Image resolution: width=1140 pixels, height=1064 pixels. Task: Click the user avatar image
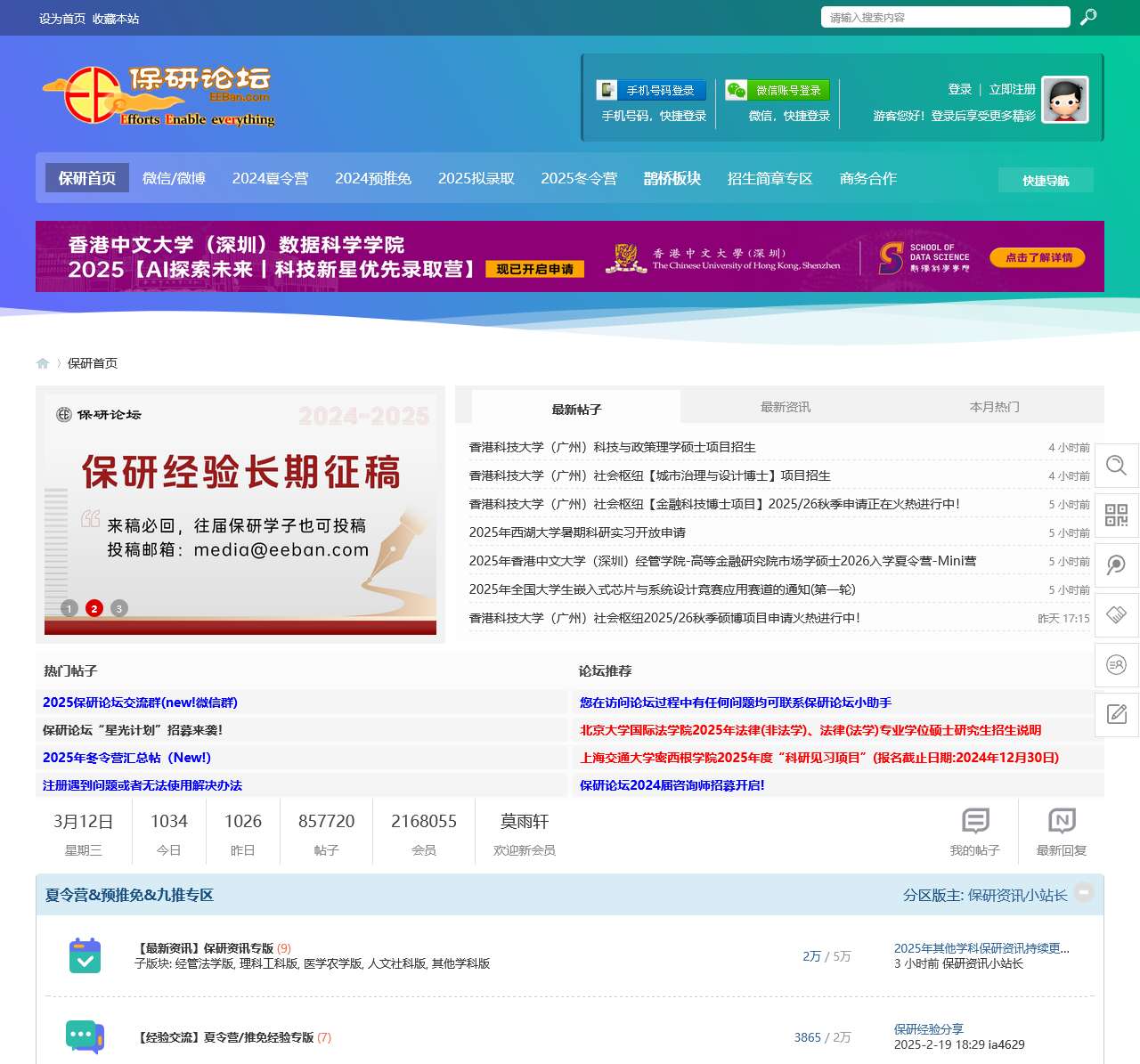[1065, 100]
